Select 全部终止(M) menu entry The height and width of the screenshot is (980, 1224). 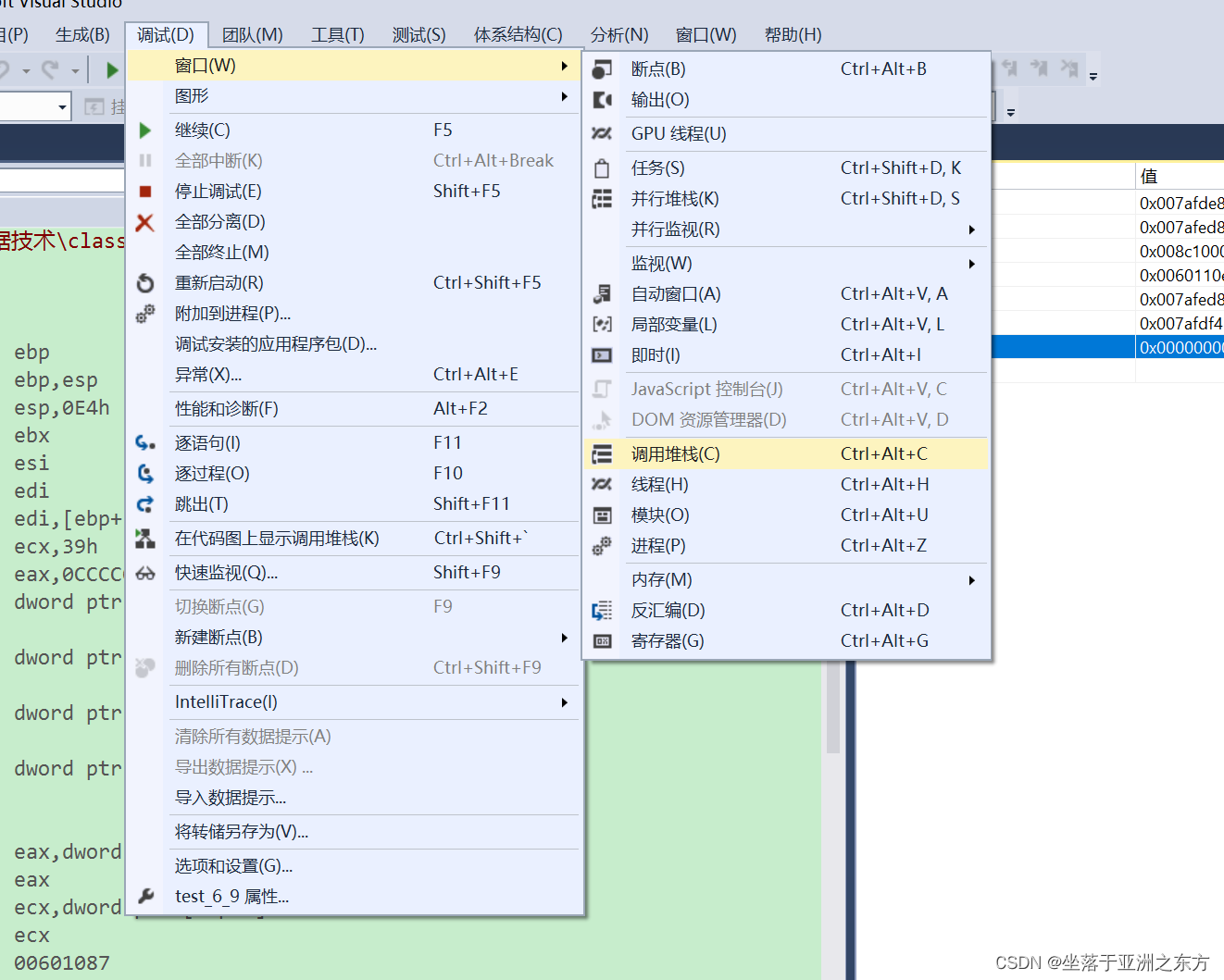coord(355,253)
